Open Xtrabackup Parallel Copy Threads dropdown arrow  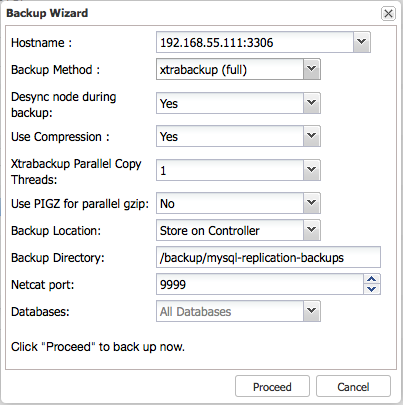point(312,170)
